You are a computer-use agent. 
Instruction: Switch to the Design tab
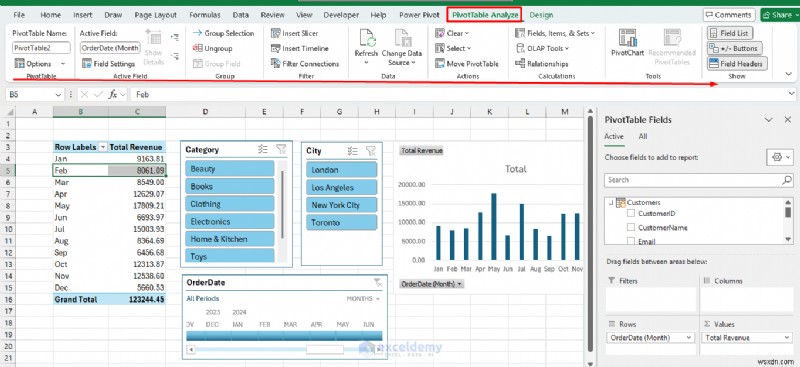tap(541, 15)
